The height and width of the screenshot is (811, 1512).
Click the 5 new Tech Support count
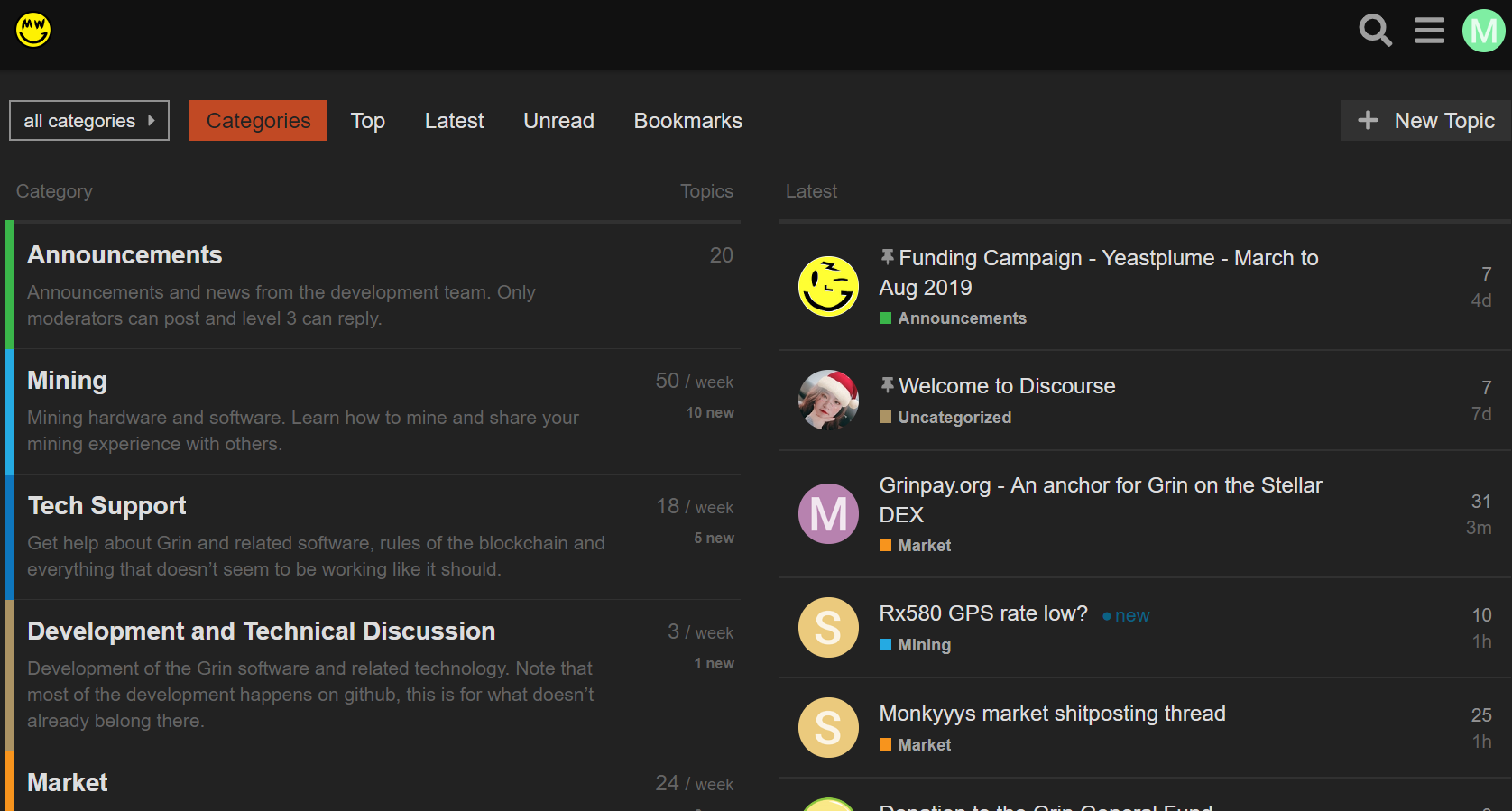tap(714, 539)
